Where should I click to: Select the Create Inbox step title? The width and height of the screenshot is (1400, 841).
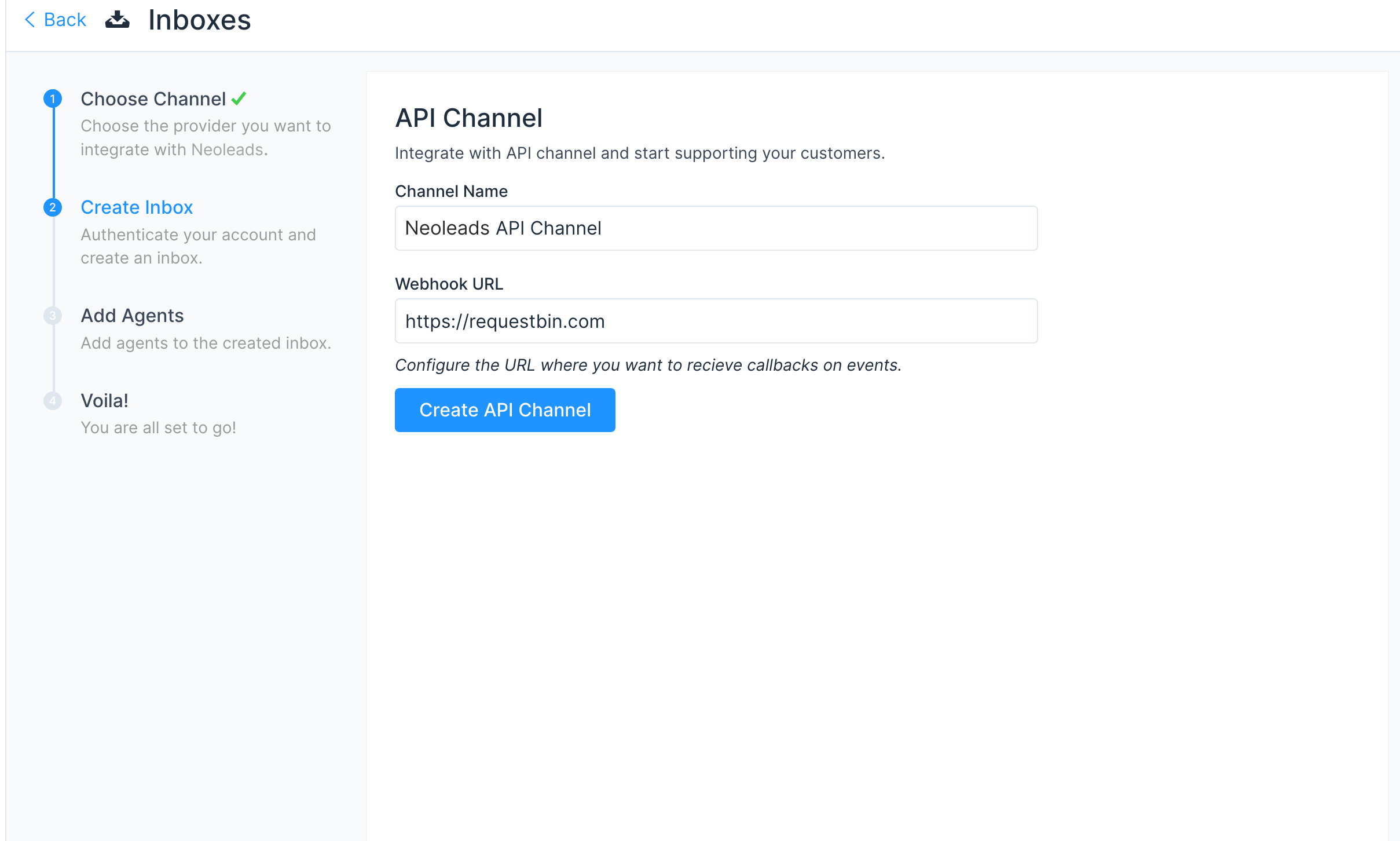(x=137, y=207)
